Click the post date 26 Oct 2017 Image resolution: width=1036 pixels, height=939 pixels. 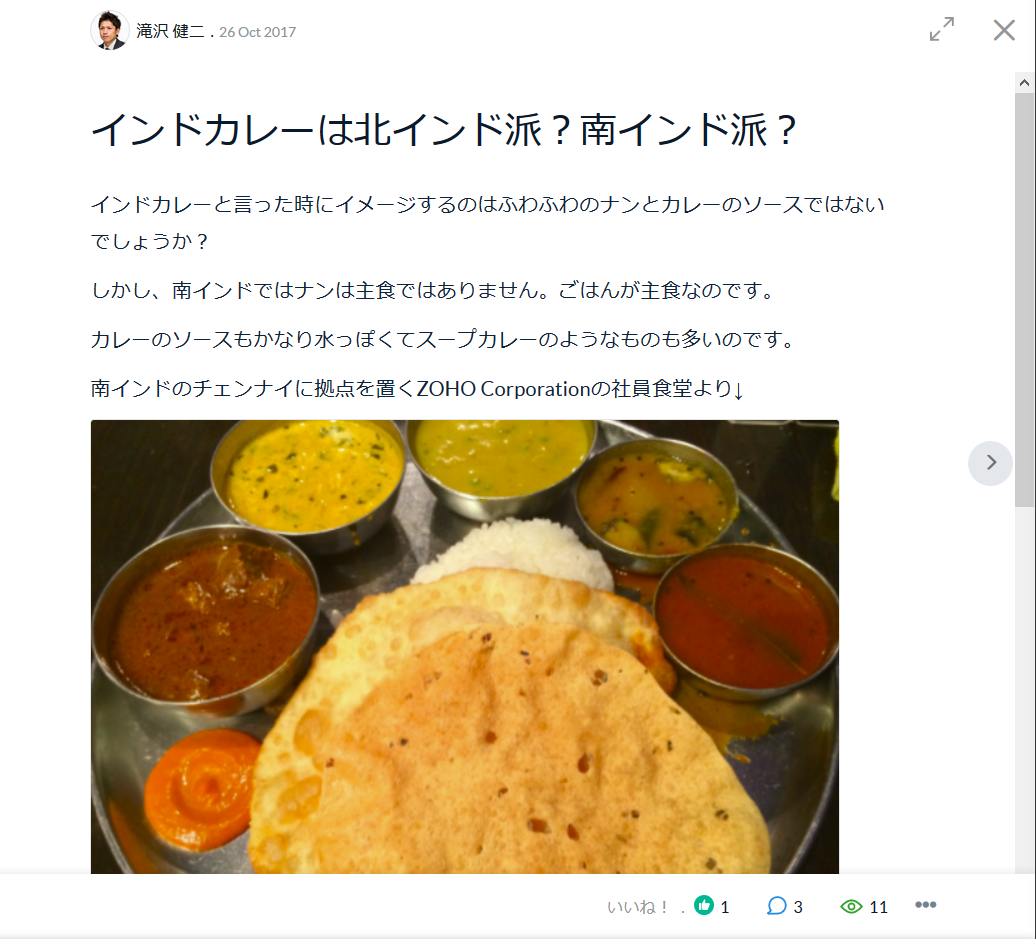tap(257, 32)
